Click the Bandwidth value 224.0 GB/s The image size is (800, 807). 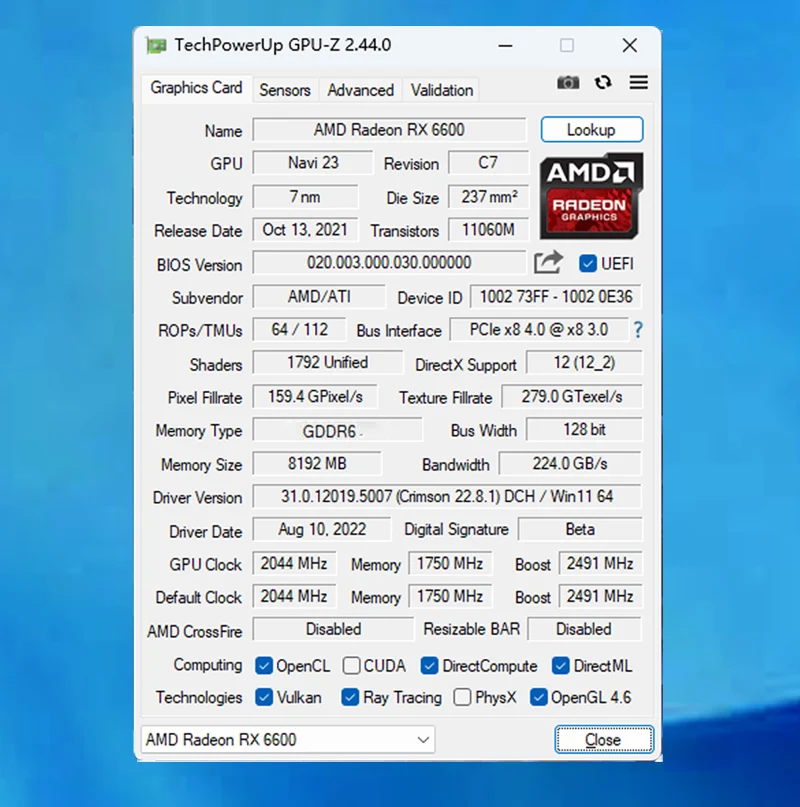tap(570, 463)
